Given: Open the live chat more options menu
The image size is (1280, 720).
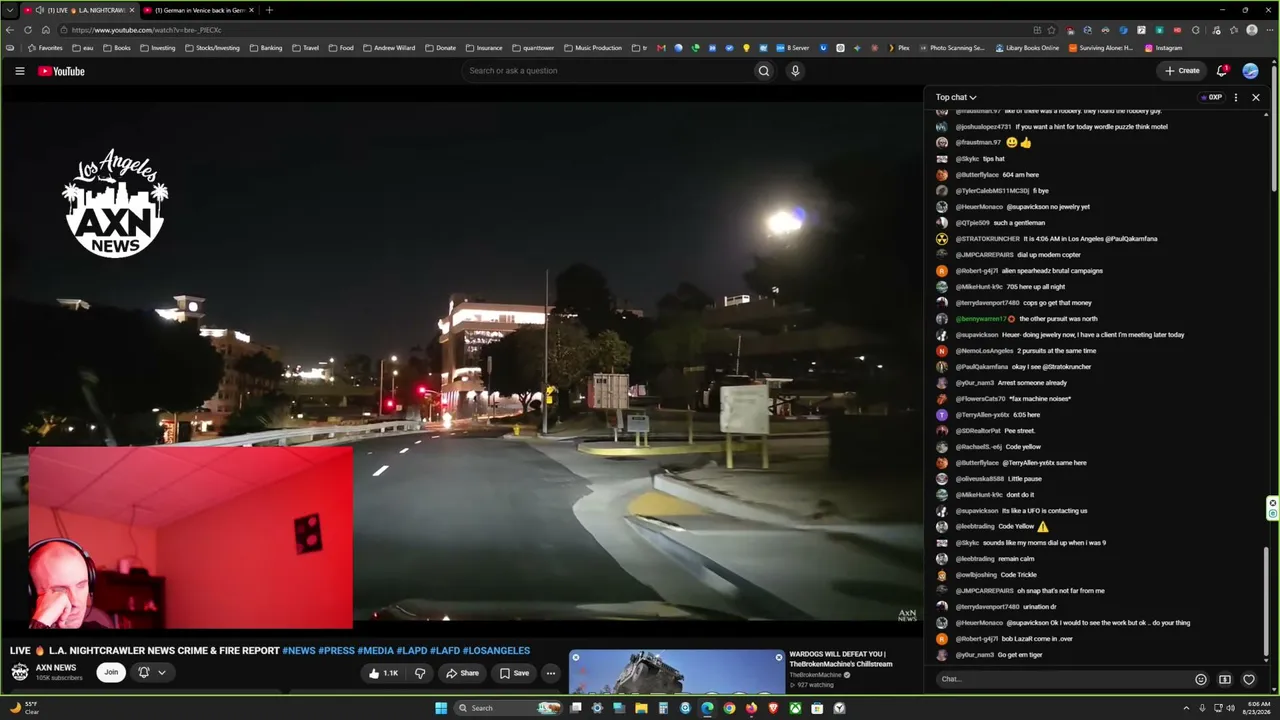Looking at the screenshot, I should (x=1236, y=97).
